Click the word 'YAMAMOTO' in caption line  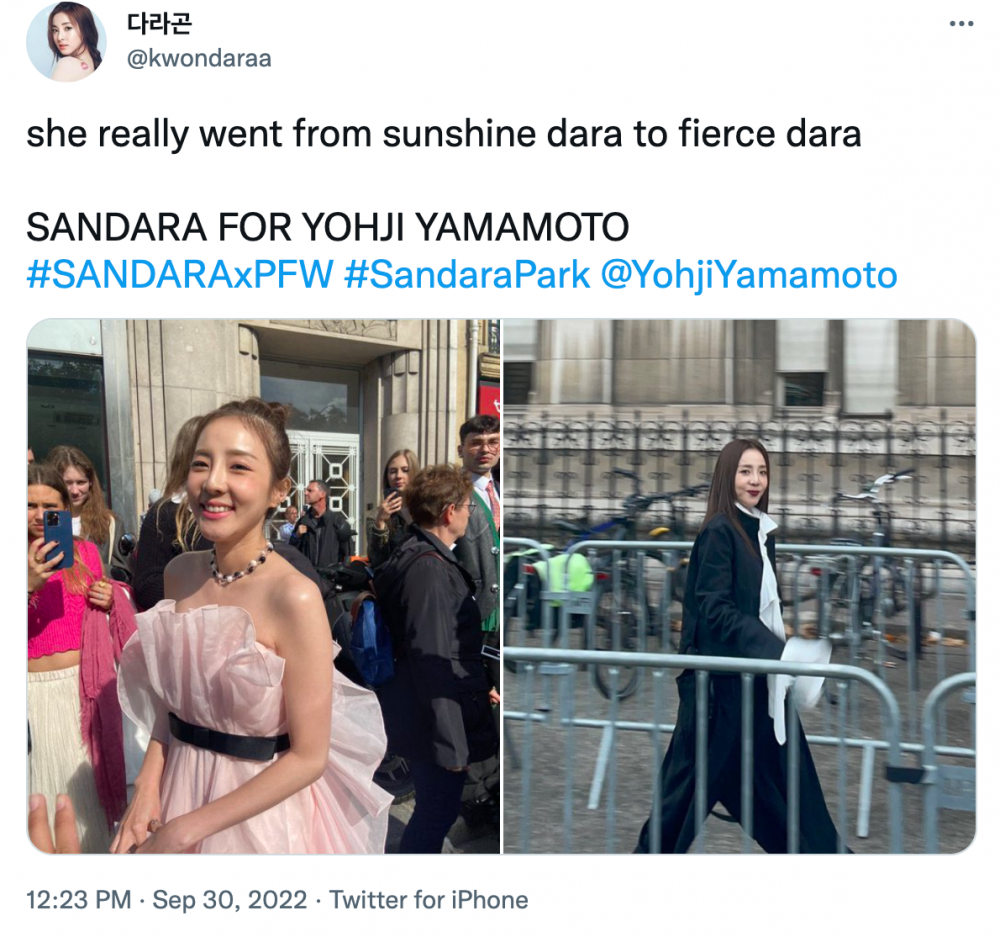tap(522, 228)
